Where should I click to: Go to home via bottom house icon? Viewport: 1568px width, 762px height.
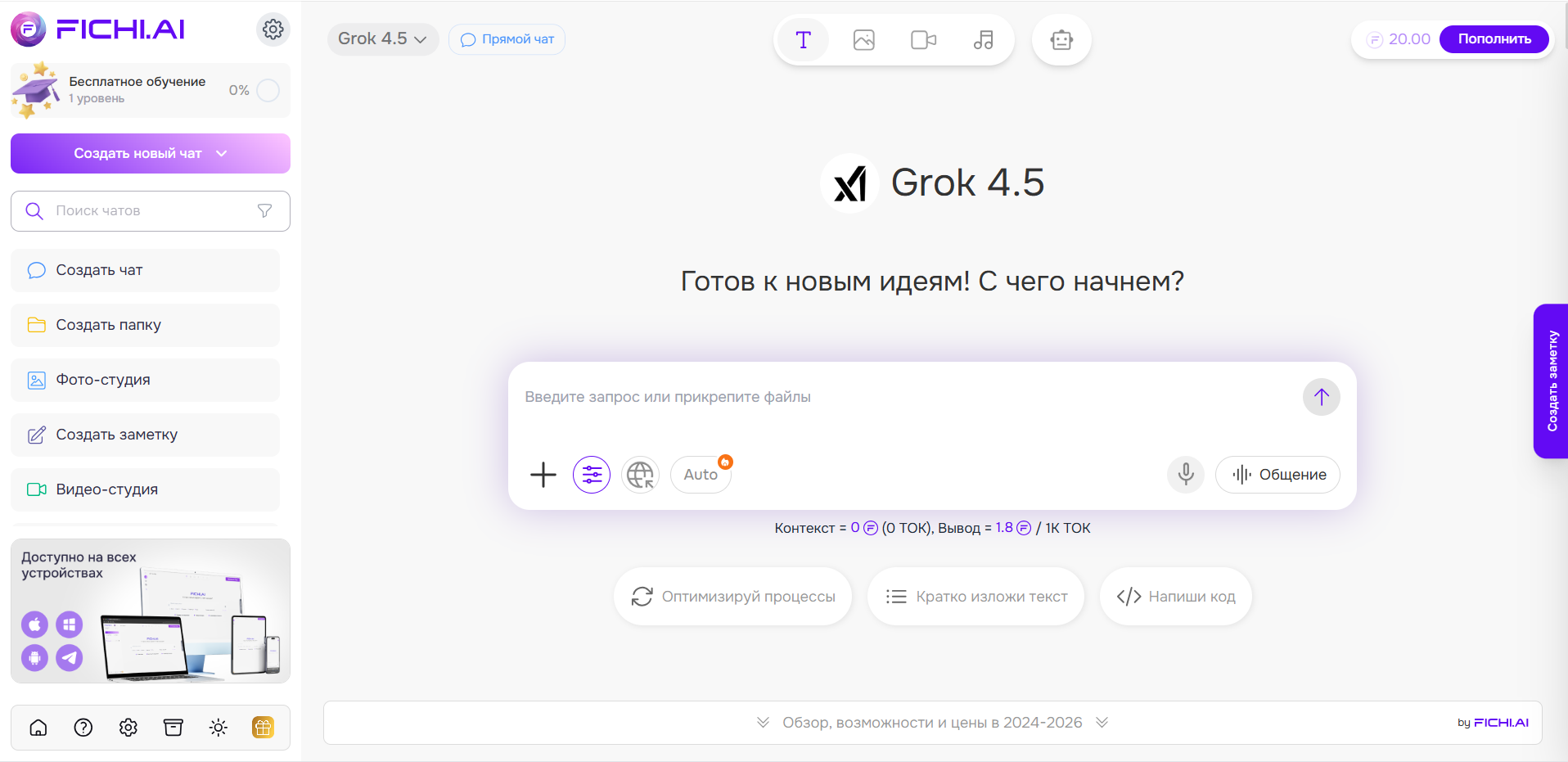click(38, 728)
